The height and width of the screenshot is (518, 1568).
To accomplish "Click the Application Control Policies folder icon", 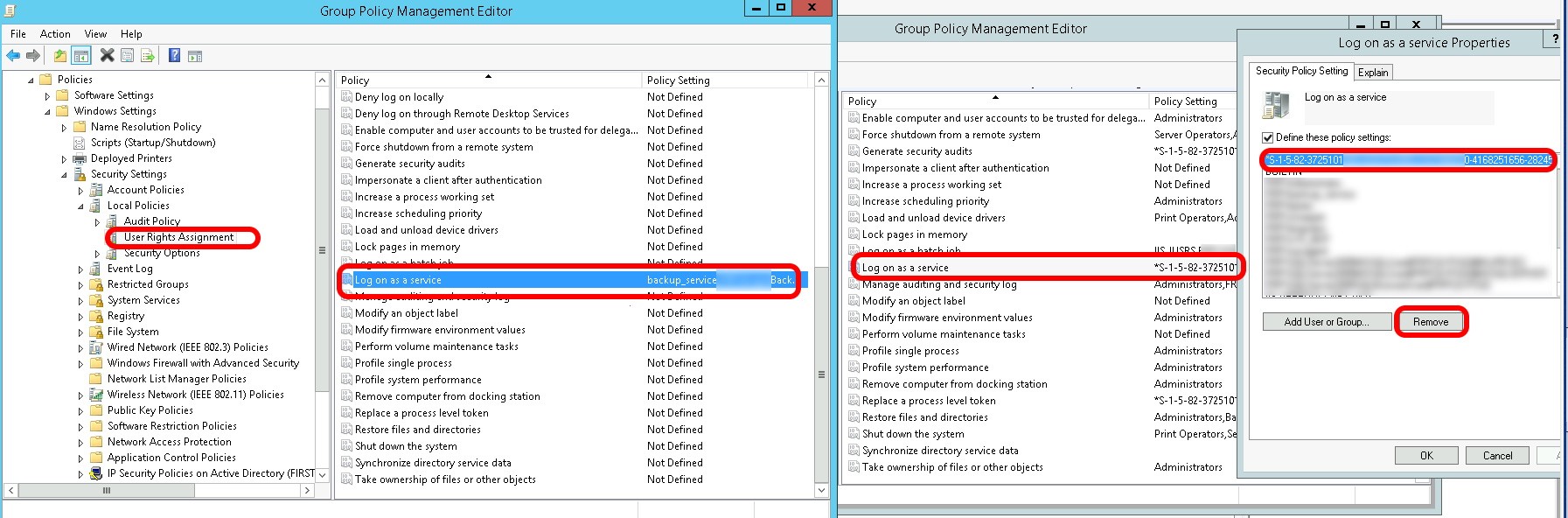I will click(x=95, y=458).
